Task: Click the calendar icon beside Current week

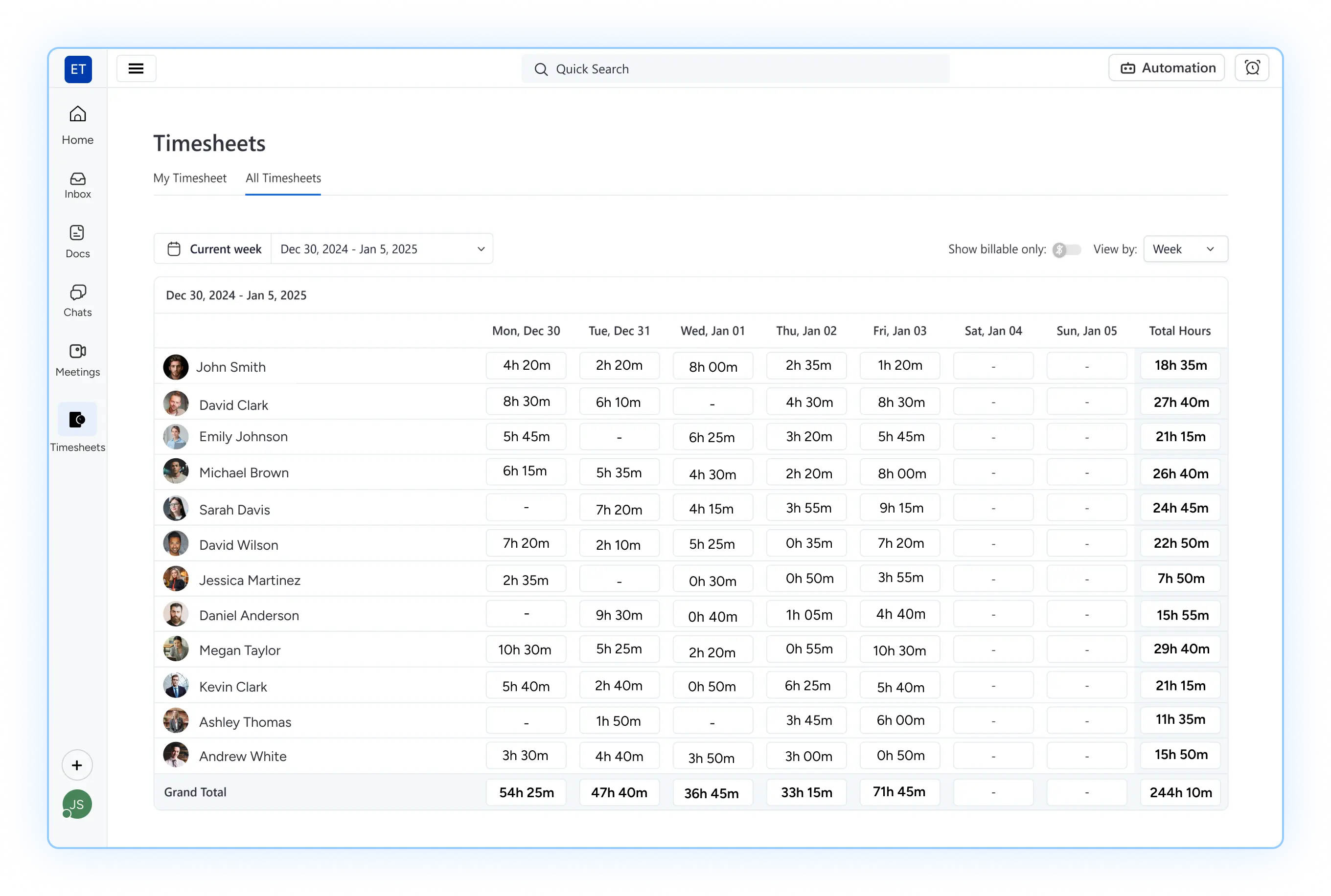Action: (x=174, y=248)
